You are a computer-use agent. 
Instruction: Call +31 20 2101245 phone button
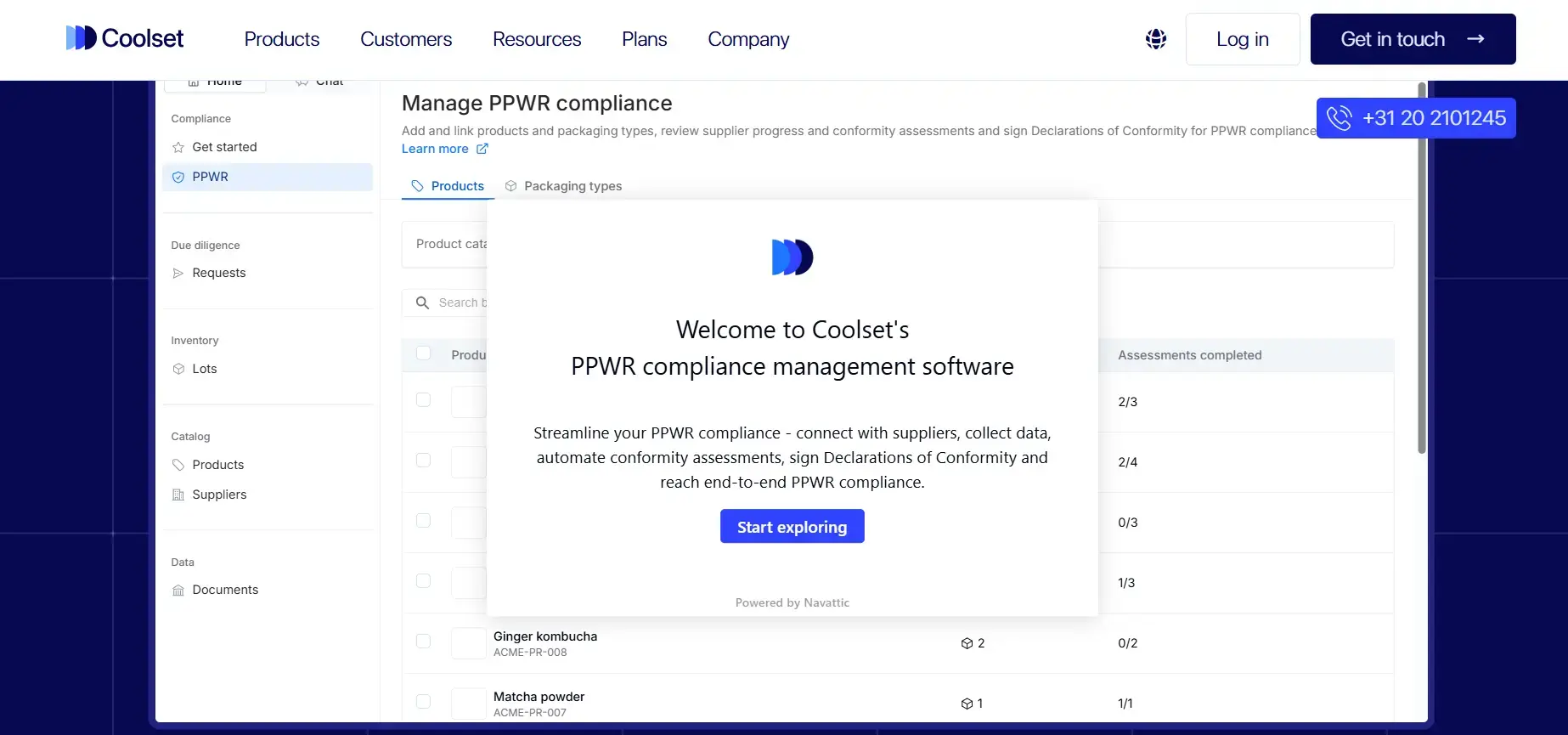click(x=1416, y=118)
